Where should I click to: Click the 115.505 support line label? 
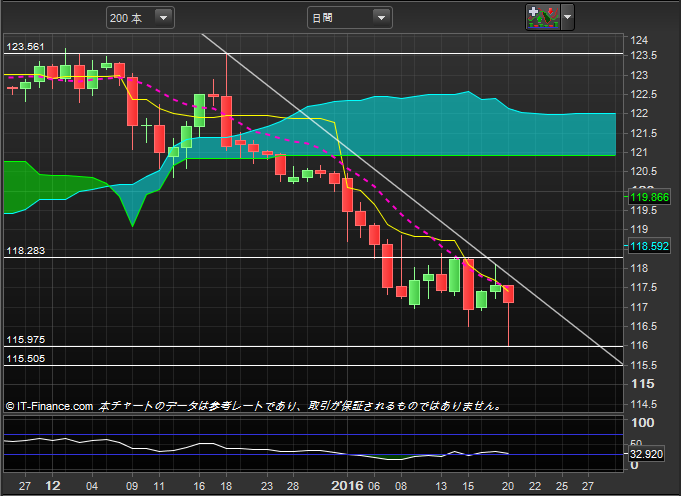click(x=25, y=358)
